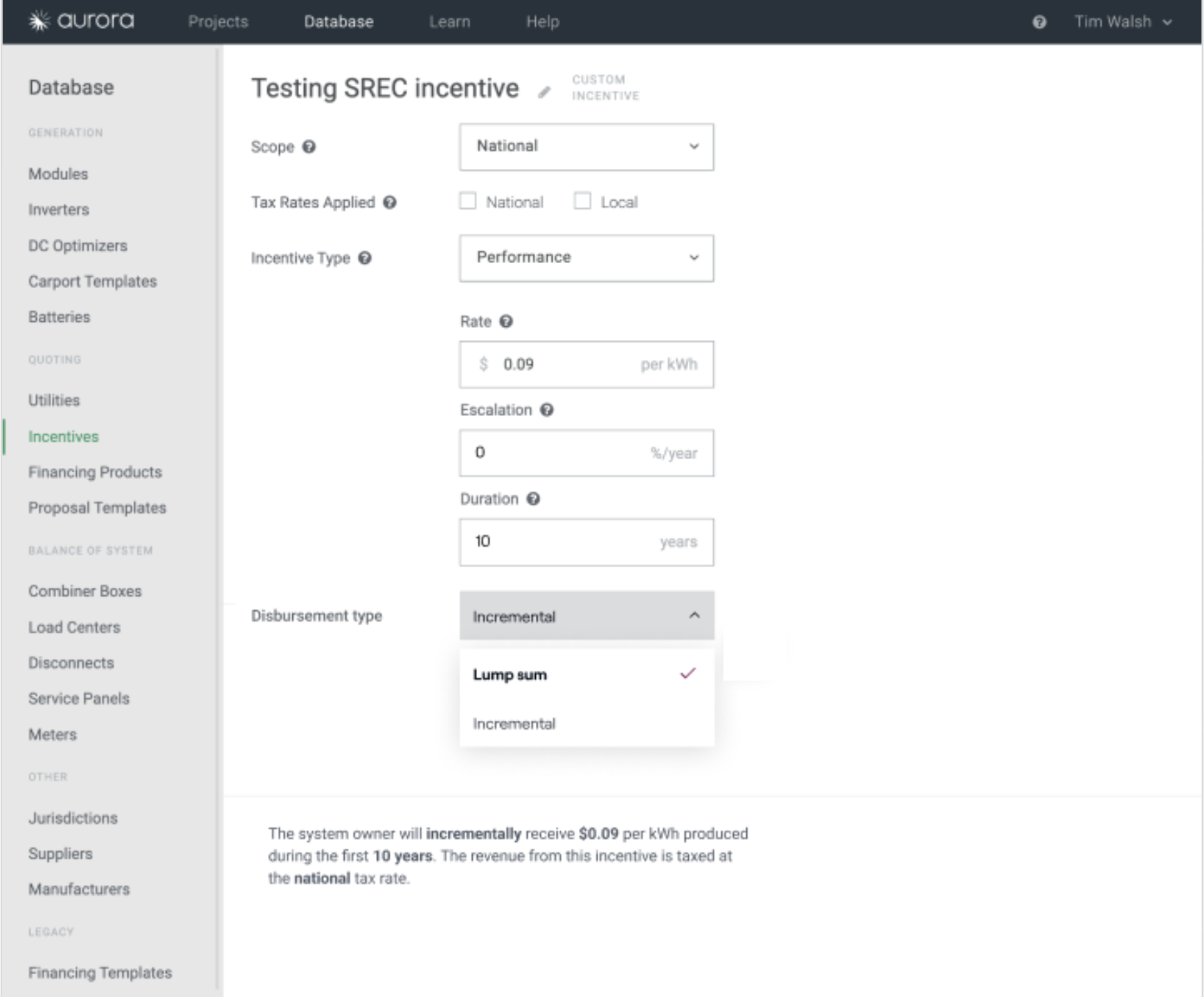The height and width of the screenshot is (997, 1204).
Task: Open the Incentive Type dropdown
Action: coord(586,258)
